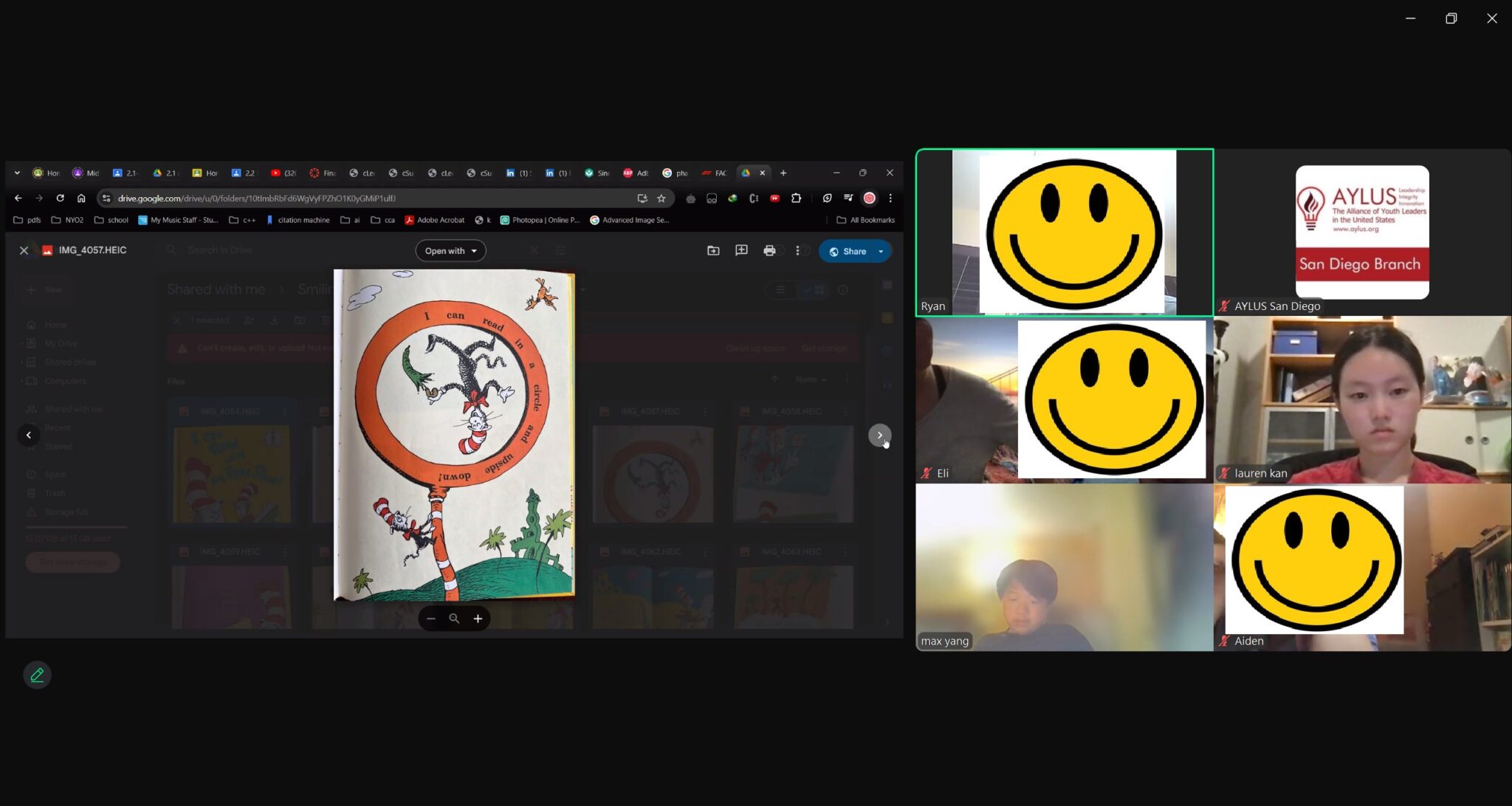Open the c++ bookmark folder
Image resolution: width=1512 pixels, height=806 pixels.
(x=243, y=220)
